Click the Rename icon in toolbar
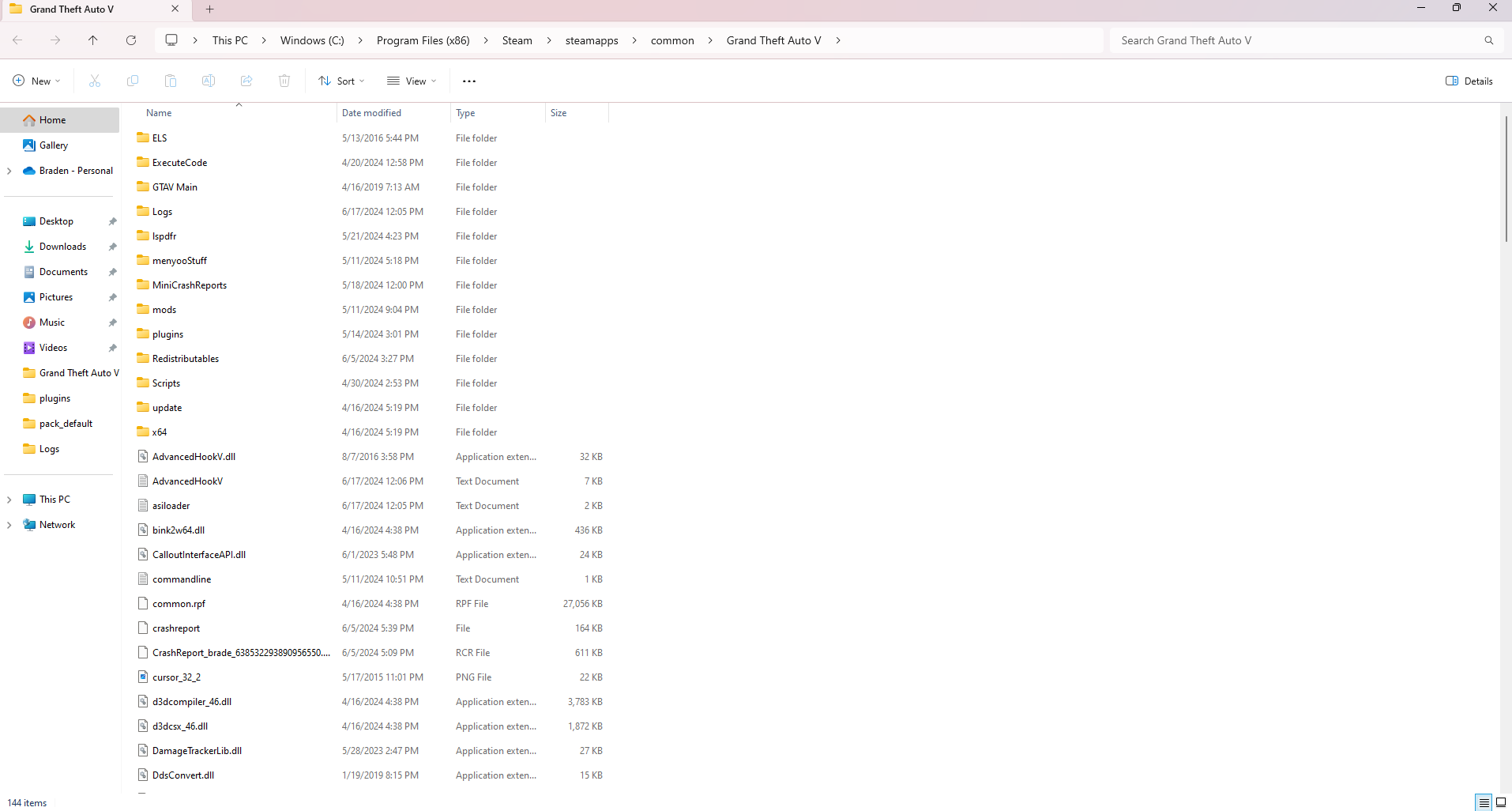Screen dimensions: 1512x811 tap(209, 81)
